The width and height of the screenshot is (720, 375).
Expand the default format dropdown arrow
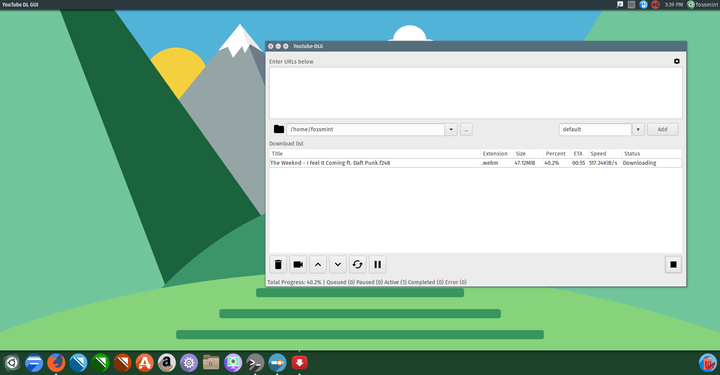click(638, 129)
